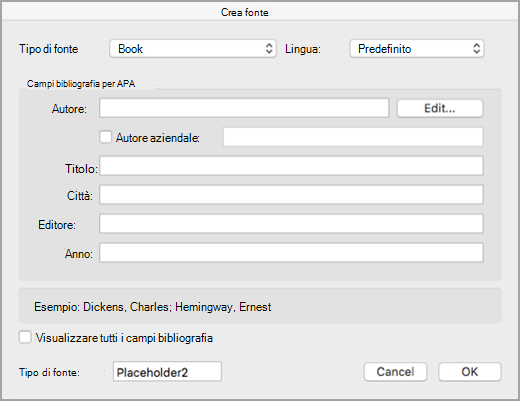
Task: Select the Anno input field
Action: (291, 253)
